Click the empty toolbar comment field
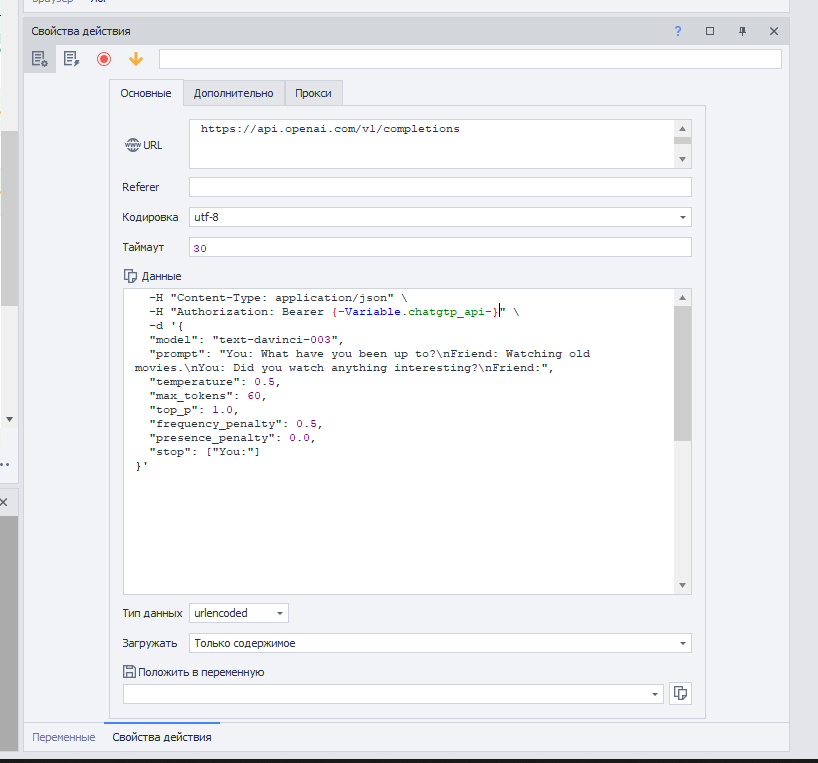The height and width of the screenshot is (763, 818). point(470,59)
